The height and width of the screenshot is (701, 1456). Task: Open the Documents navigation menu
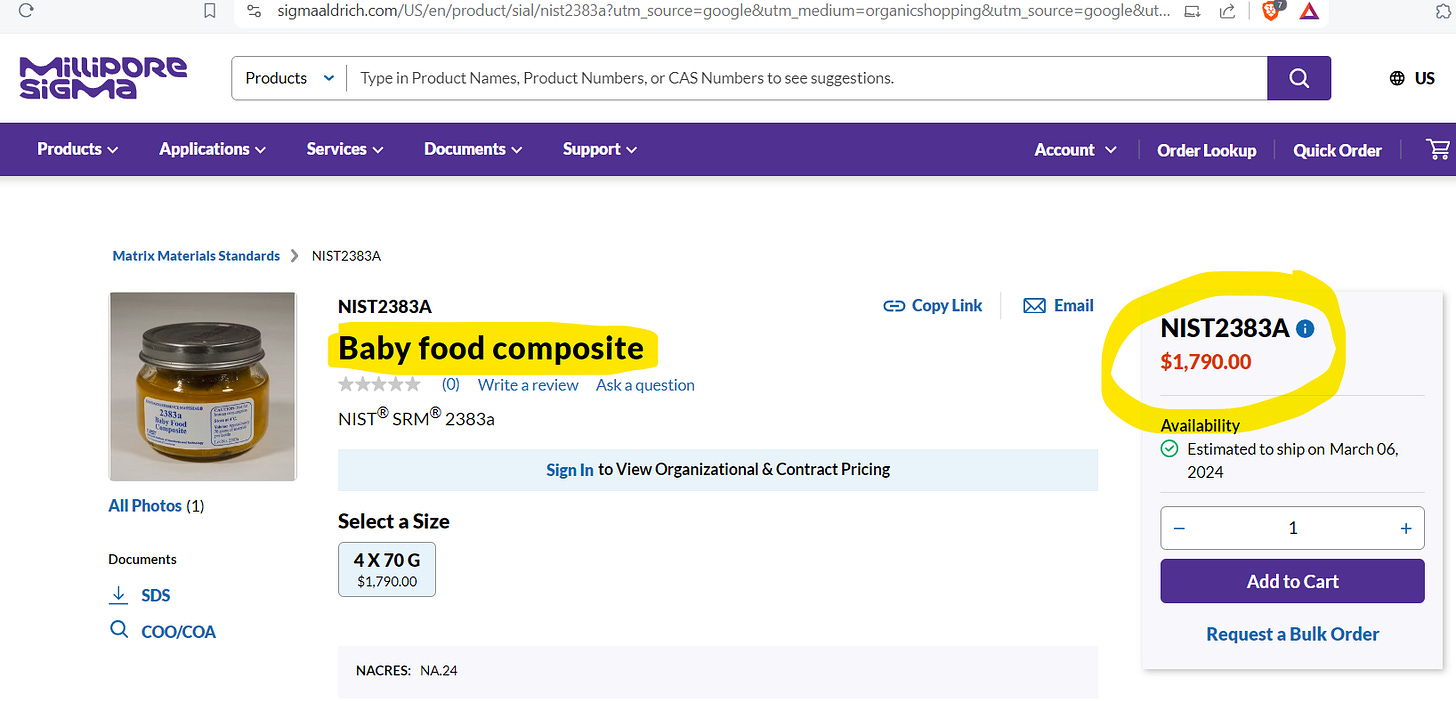click(472, 149)
